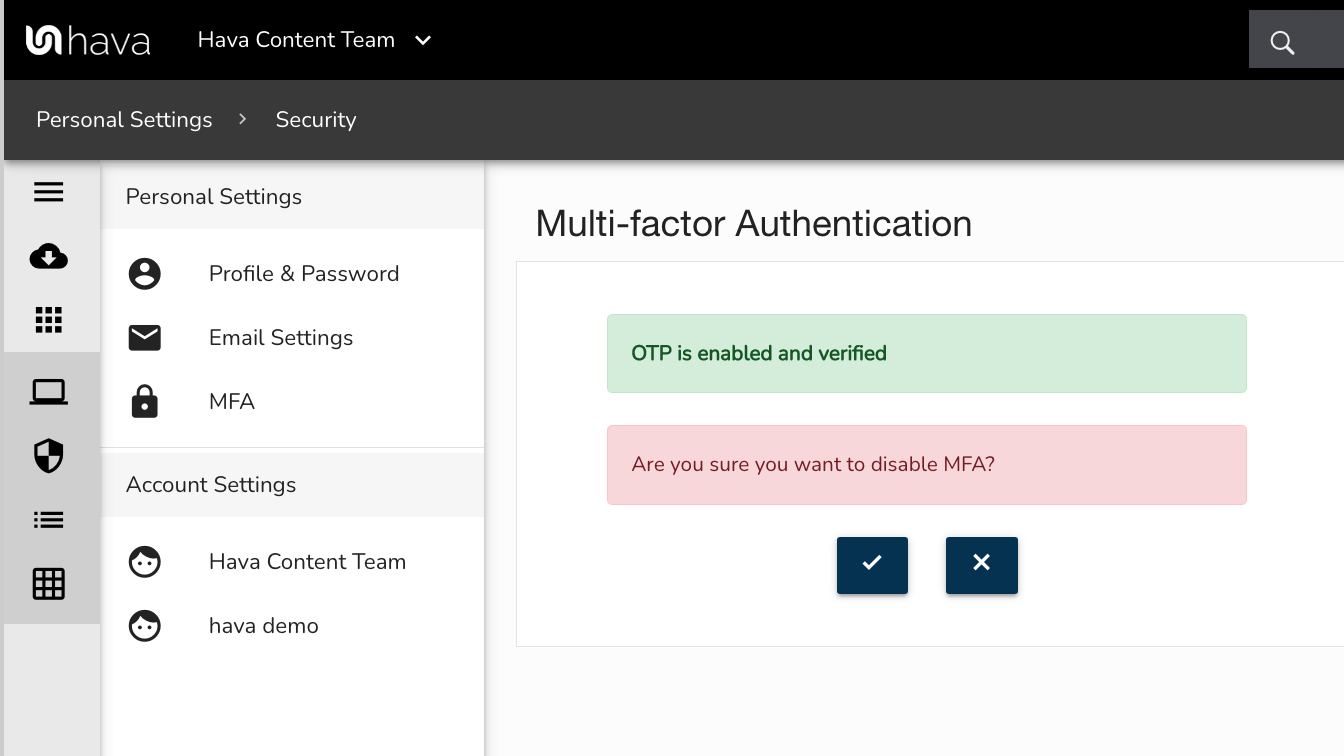Select the MFA menu item
The image size is (1344, 756).
[x=293, y=402]
